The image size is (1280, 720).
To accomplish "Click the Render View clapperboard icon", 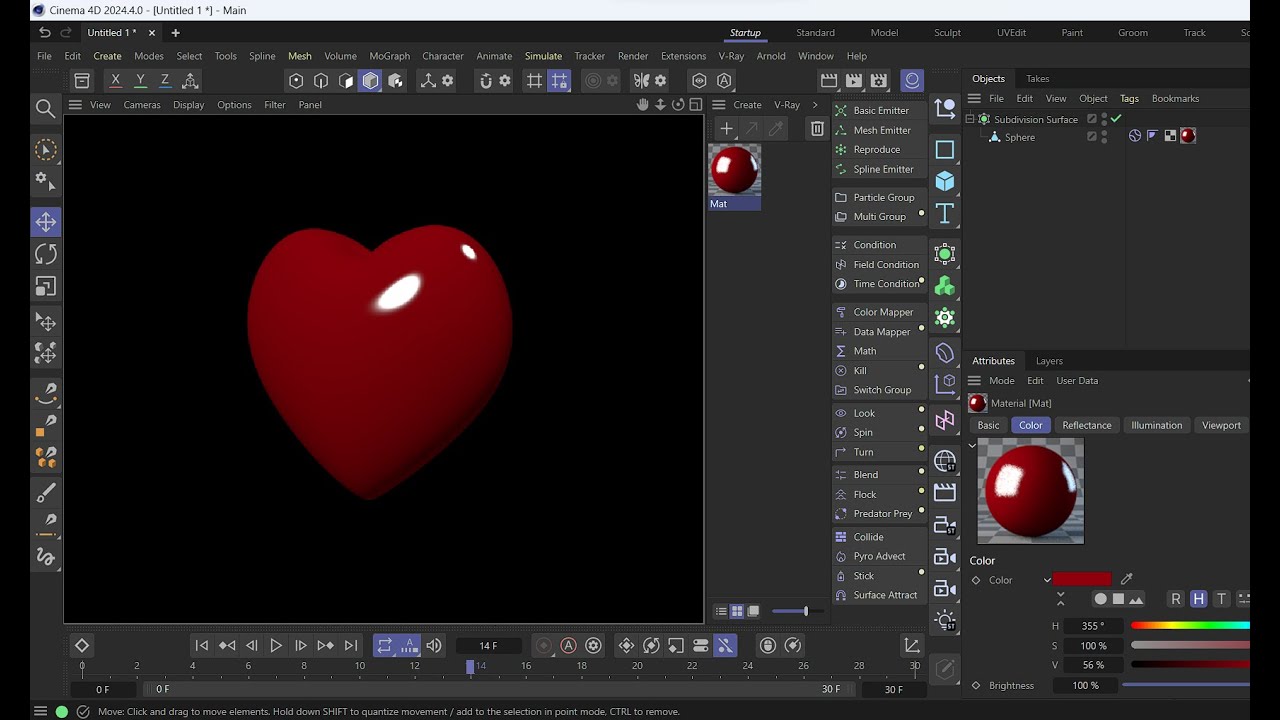I will 829,81.
